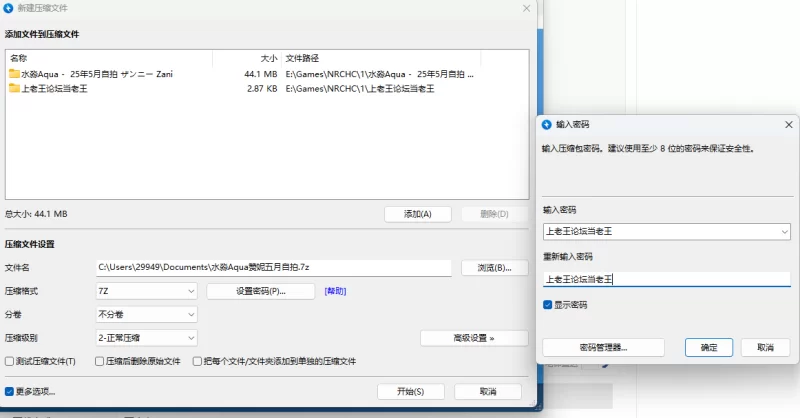The width and height of the screenshot is (800, 418).
Task: Close the 新建压缩文件 window
Action: click(527, 9)
